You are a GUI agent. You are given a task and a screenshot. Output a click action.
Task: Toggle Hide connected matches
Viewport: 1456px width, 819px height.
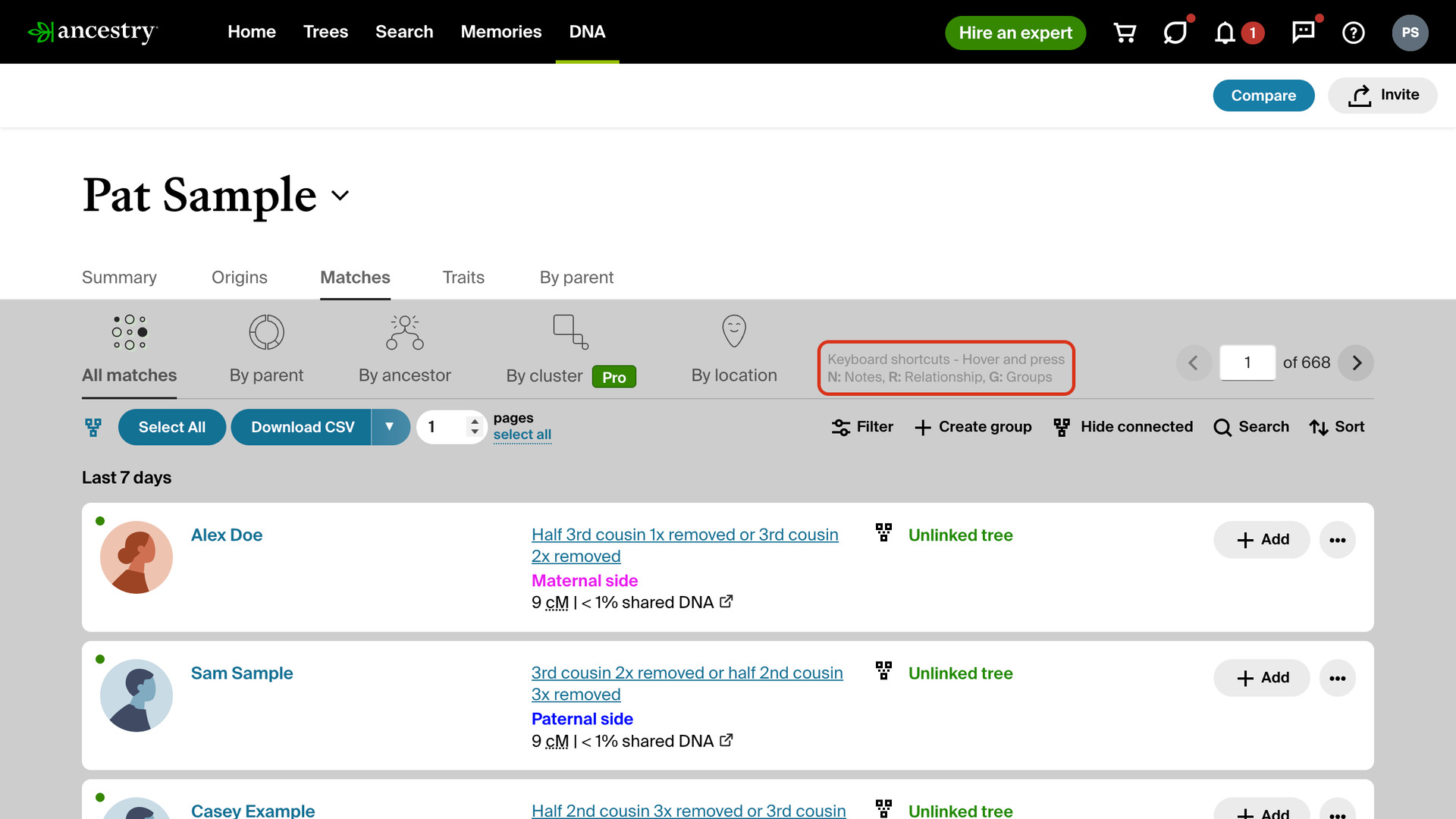[1123, 427]
